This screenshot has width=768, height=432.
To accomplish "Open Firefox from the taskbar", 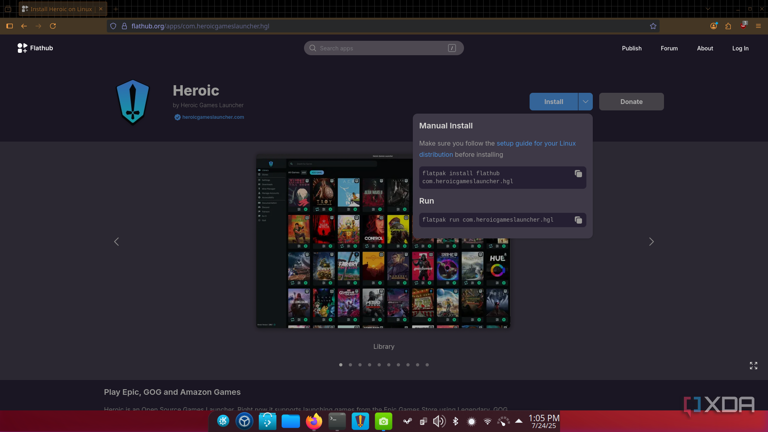I will (314, 422).
